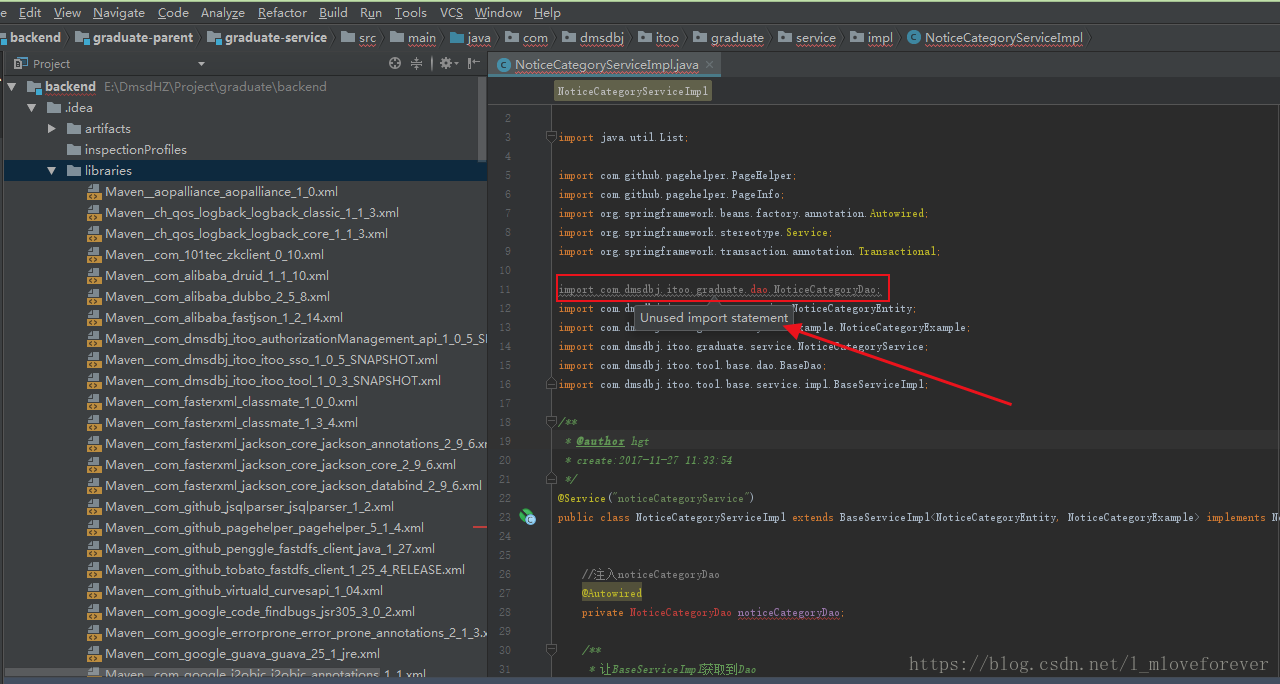The height and width of the screenshot is (684, 1280).
Task: Click the unused NoticeCategoryDao import line
Action: (720, 290)
